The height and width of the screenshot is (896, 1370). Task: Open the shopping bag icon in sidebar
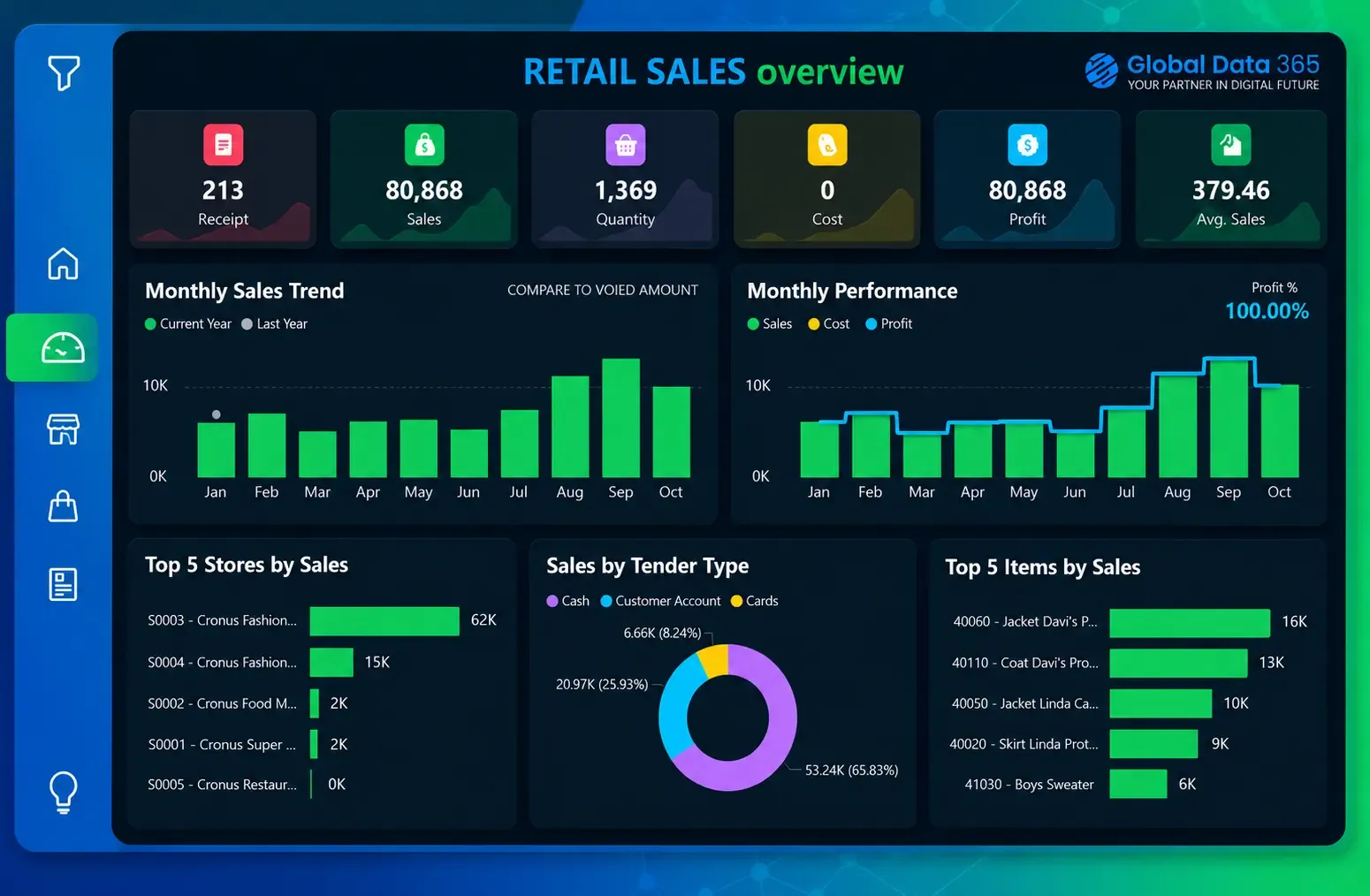[63, 506]
